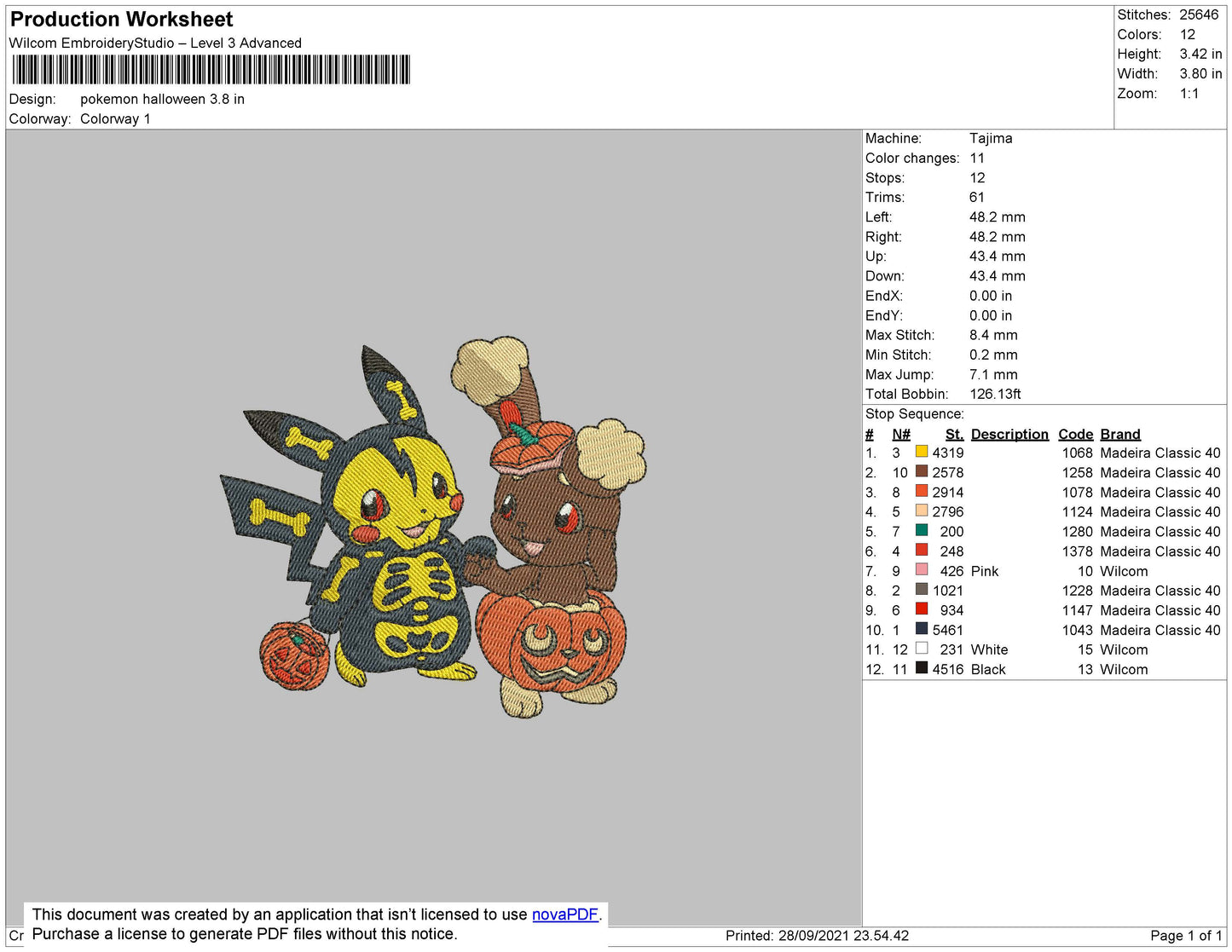The height and width of the screenshot is (952, 1232).
Task: Click the width value 3.80 in
Action: tap(1200, 73)
